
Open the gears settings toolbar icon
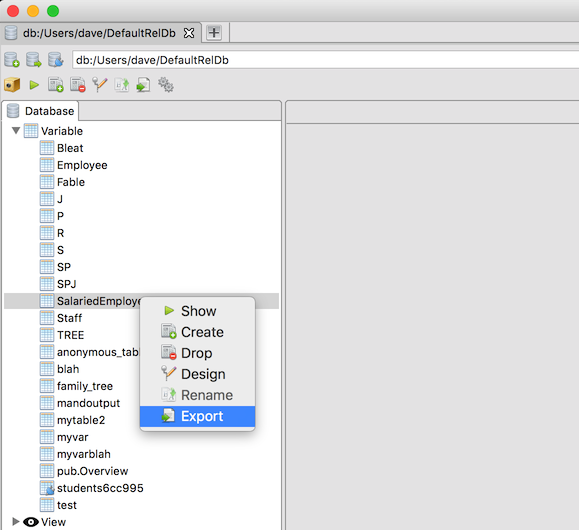point(165,85)
